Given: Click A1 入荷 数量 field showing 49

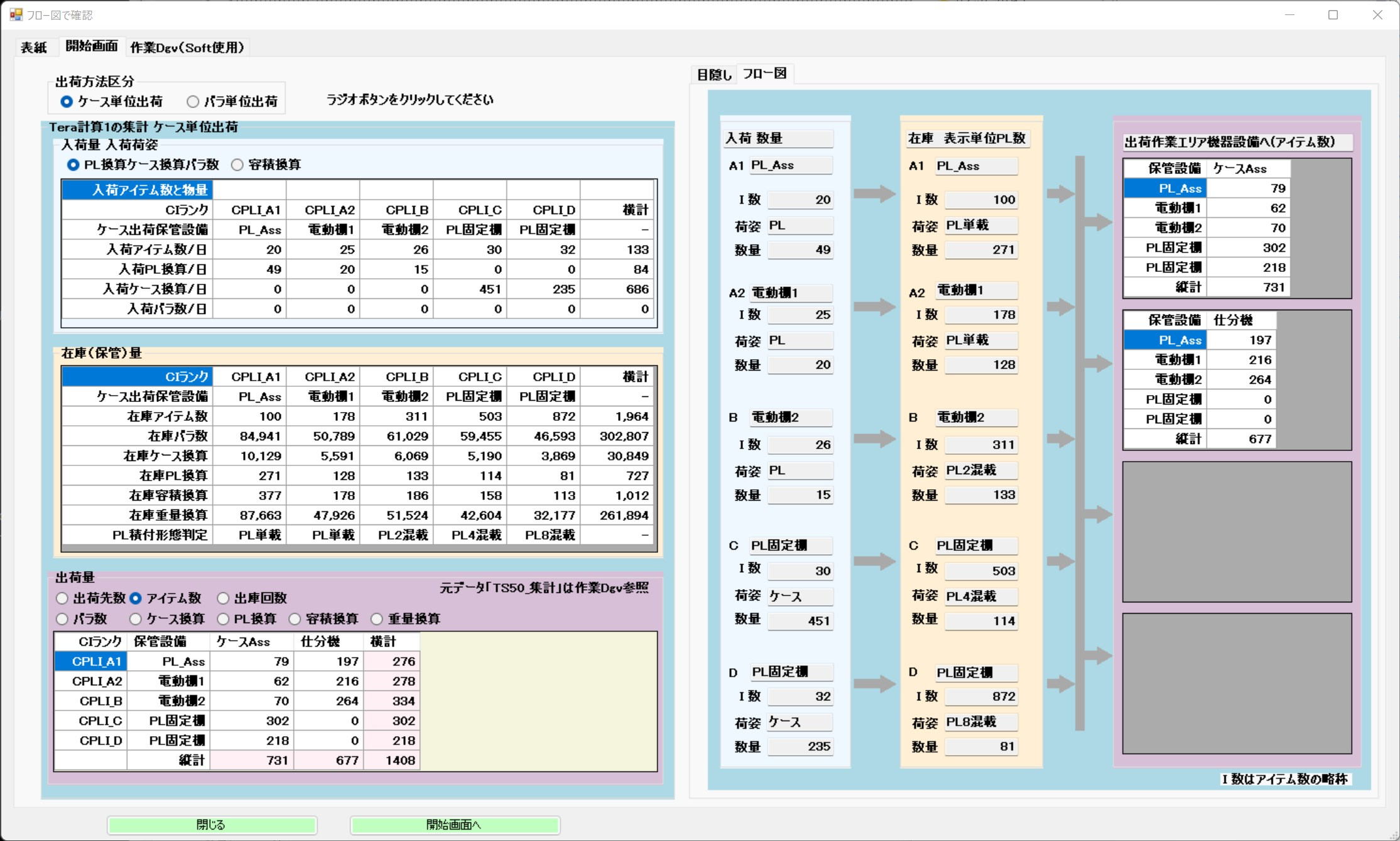Looking at the screenshot, I should 800,250.
